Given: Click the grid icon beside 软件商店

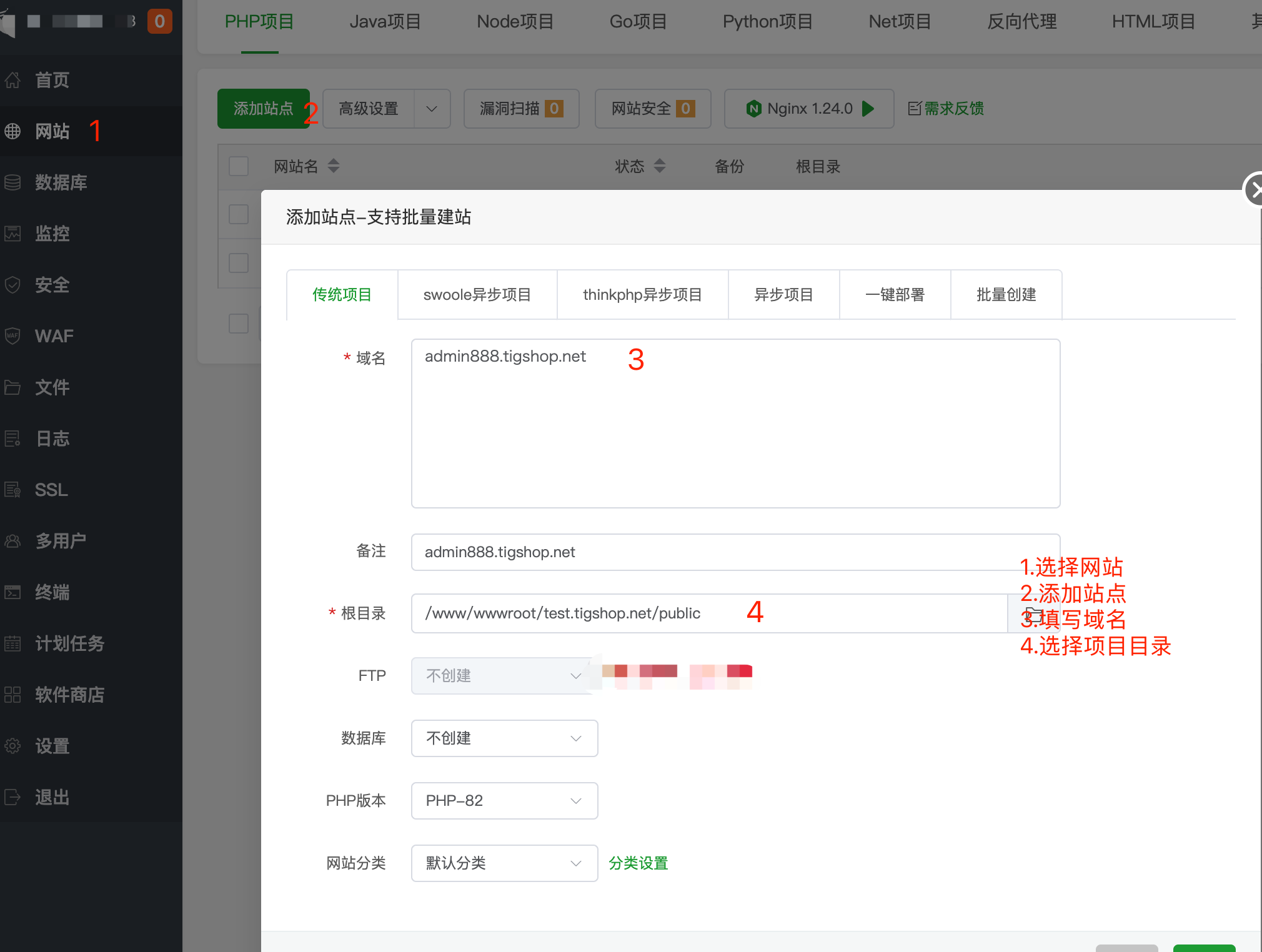Looking at the screenshot, I should point(12,695).
